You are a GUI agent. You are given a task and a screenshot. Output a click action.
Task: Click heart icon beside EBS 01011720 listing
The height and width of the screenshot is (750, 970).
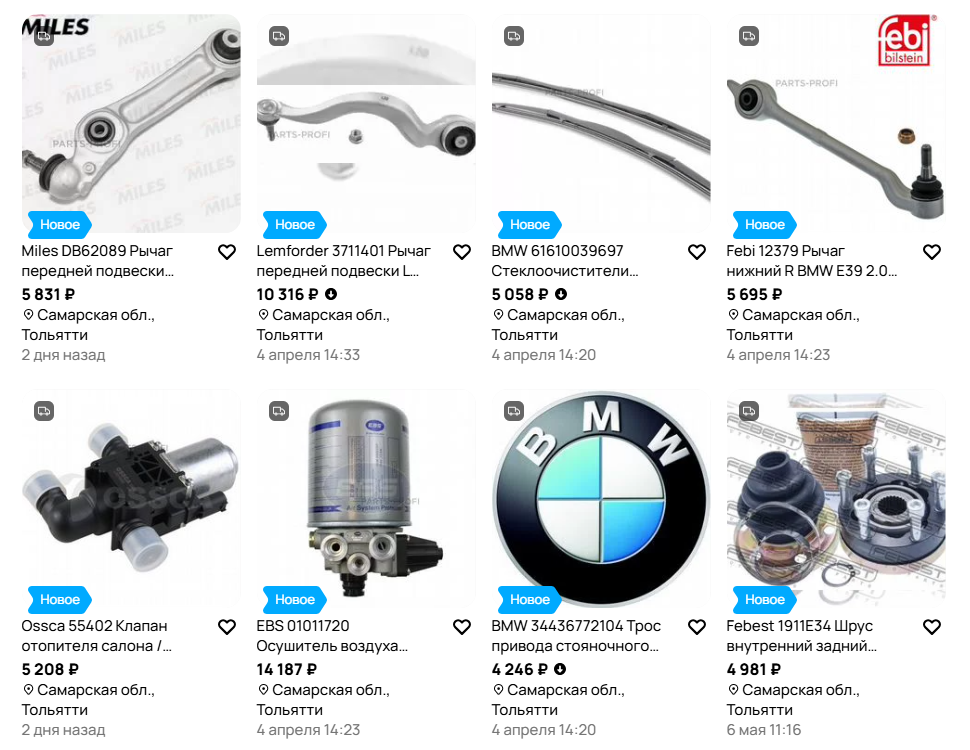coord(462,627)
